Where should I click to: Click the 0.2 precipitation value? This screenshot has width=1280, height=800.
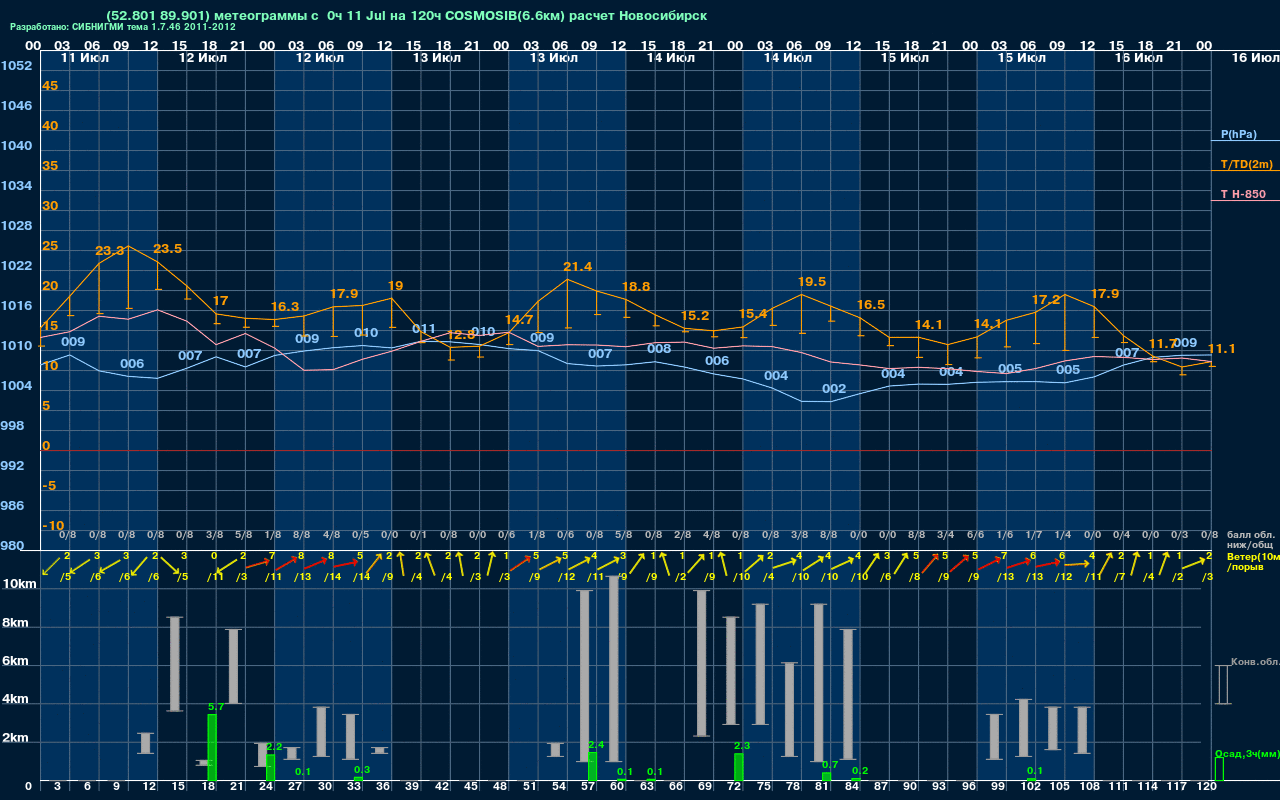[860, 770]
